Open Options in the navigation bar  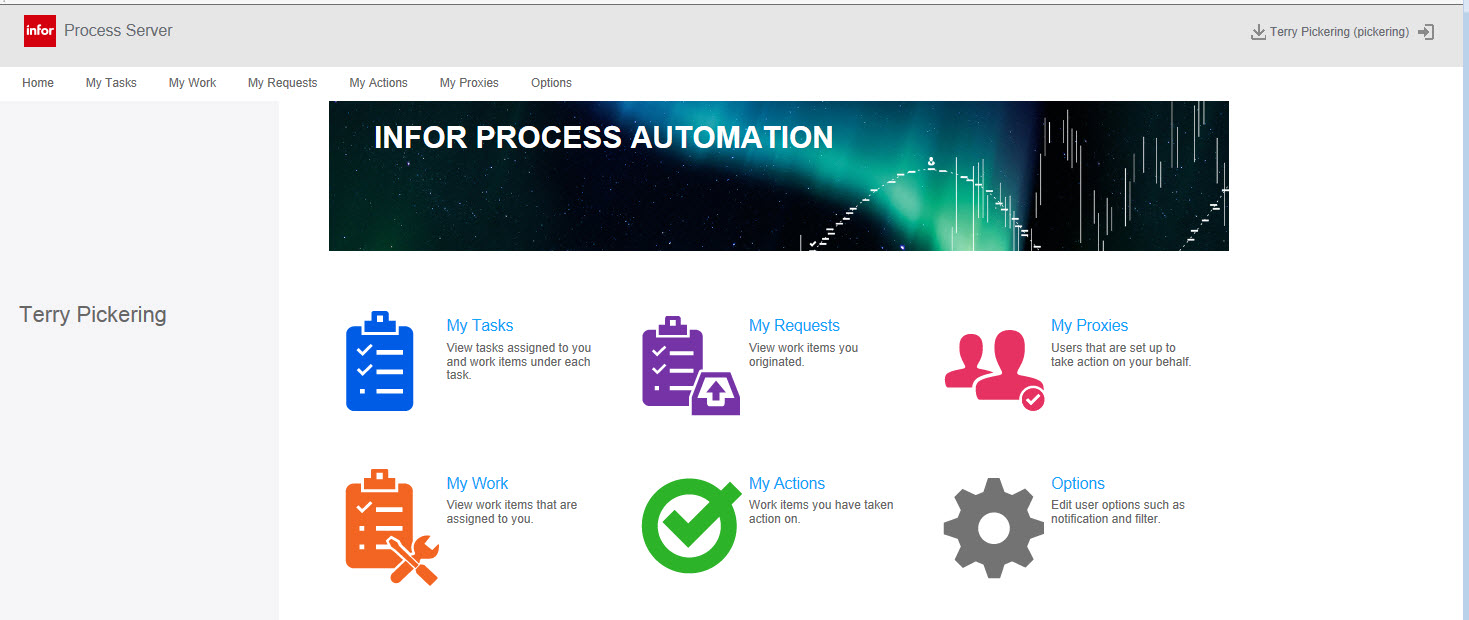point(551,83)
